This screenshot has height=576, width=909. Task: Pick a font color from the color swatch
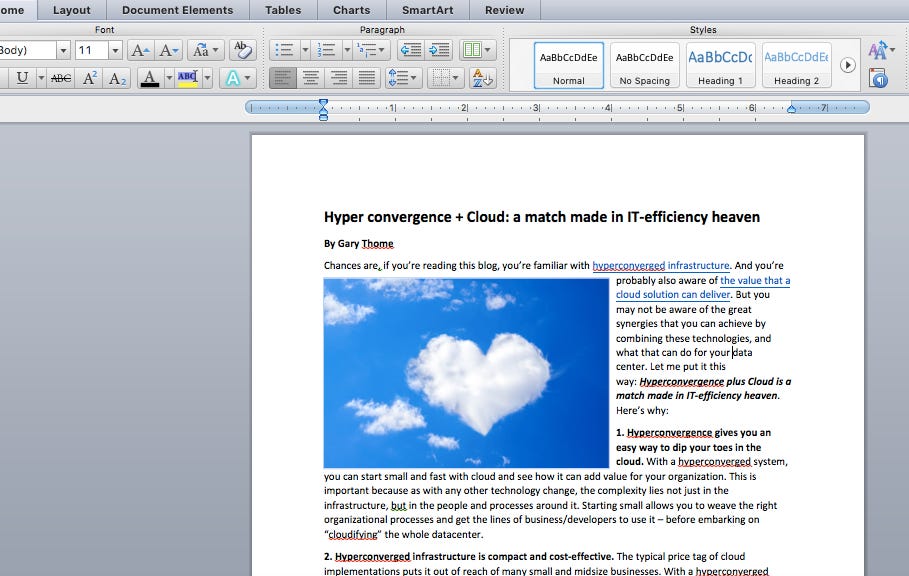pyautogui.click(x=150, y=77)
